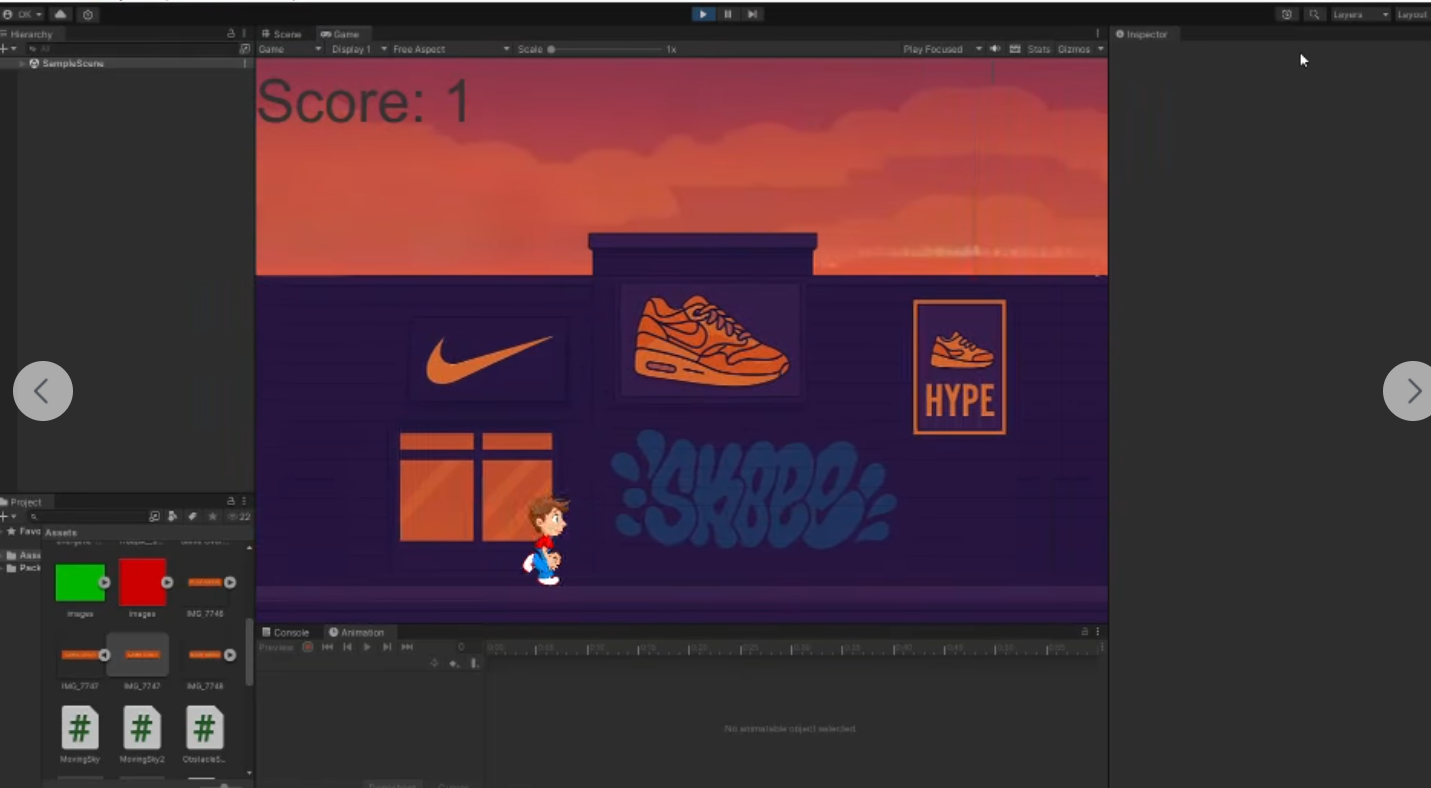Image resolution: width=1431 pixels, height=788 pixels.
Task: Click the Step frame button
Action: coord(752,14)
